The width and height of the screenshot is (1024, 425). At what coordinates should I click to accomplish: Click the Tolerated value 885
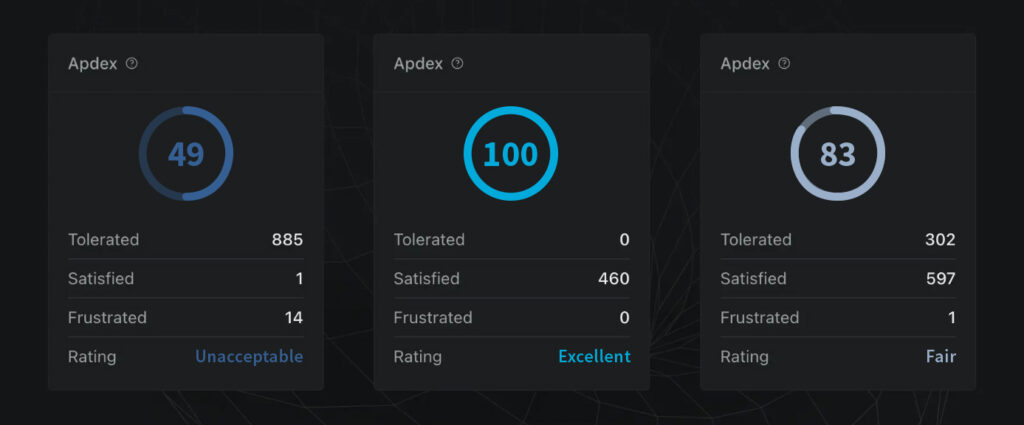click(287, 240)
